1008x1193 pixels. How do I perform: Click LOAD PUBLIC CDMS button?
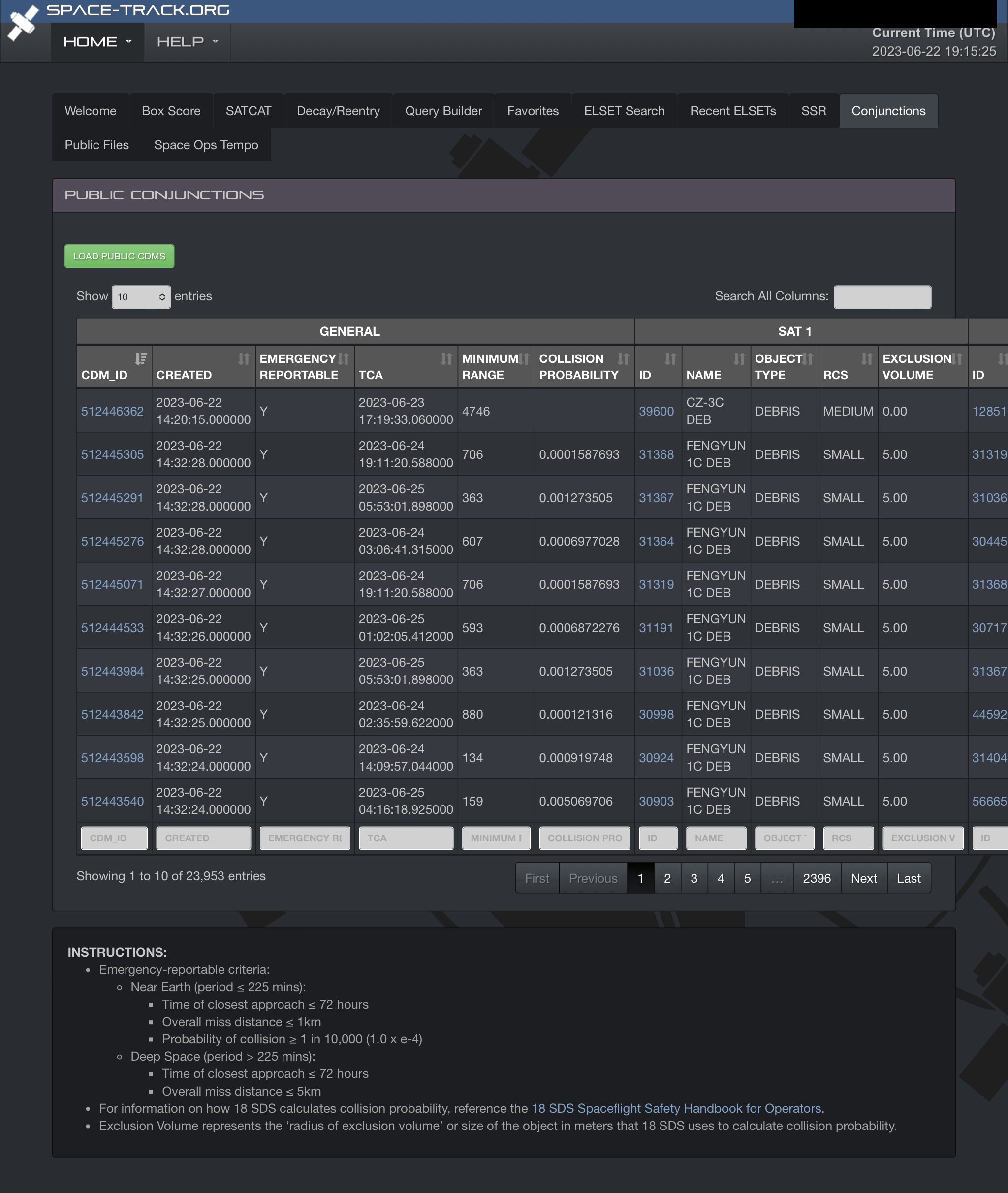(x=119, y=256)
